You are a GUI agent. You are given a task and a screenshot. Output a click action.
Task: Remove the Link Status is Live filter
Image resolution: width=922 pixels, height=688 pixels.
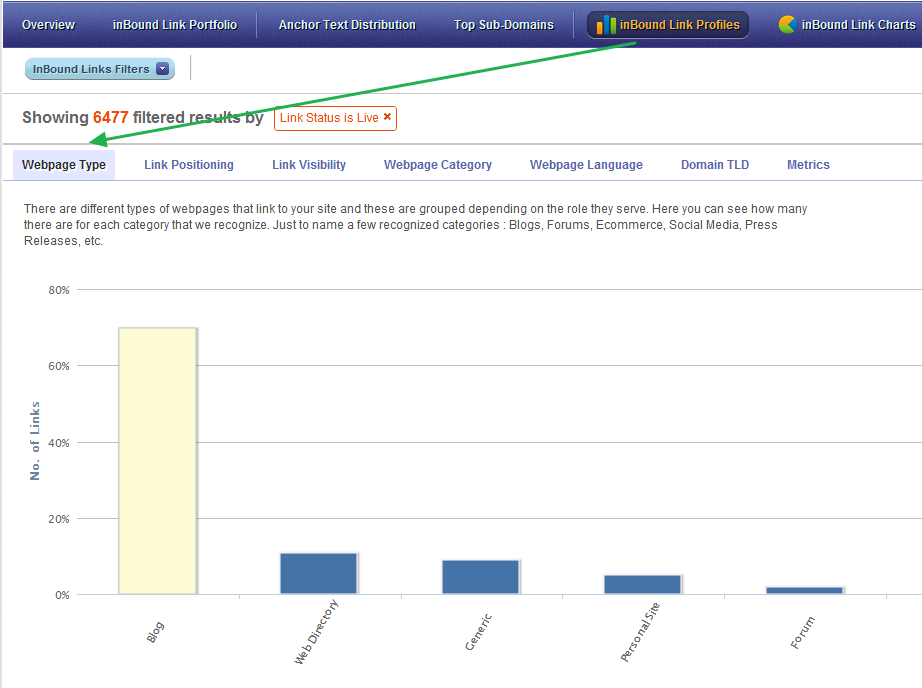pyautogui.click(x=387, y=117)
